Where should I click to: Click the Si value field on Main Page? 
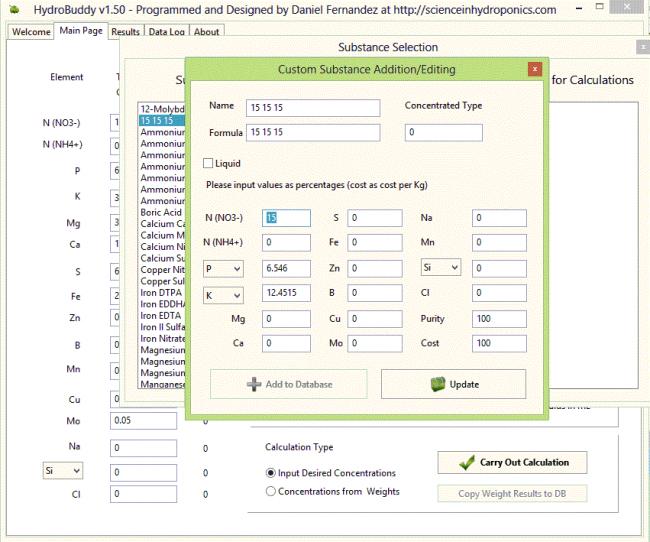click(143, 473)
